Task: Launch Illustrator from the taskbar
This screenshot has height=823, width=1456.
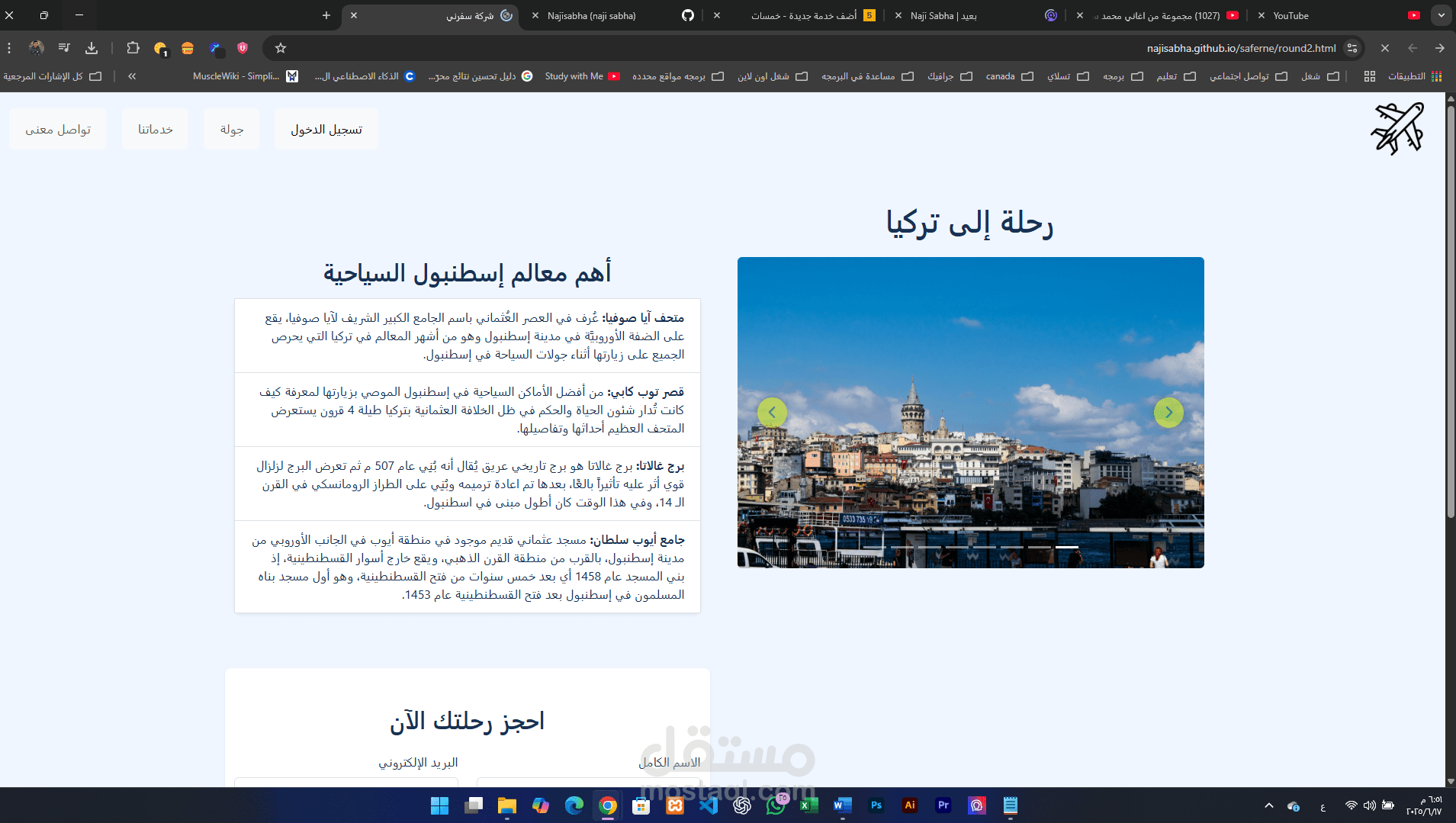Action: (x=910, y=805)
